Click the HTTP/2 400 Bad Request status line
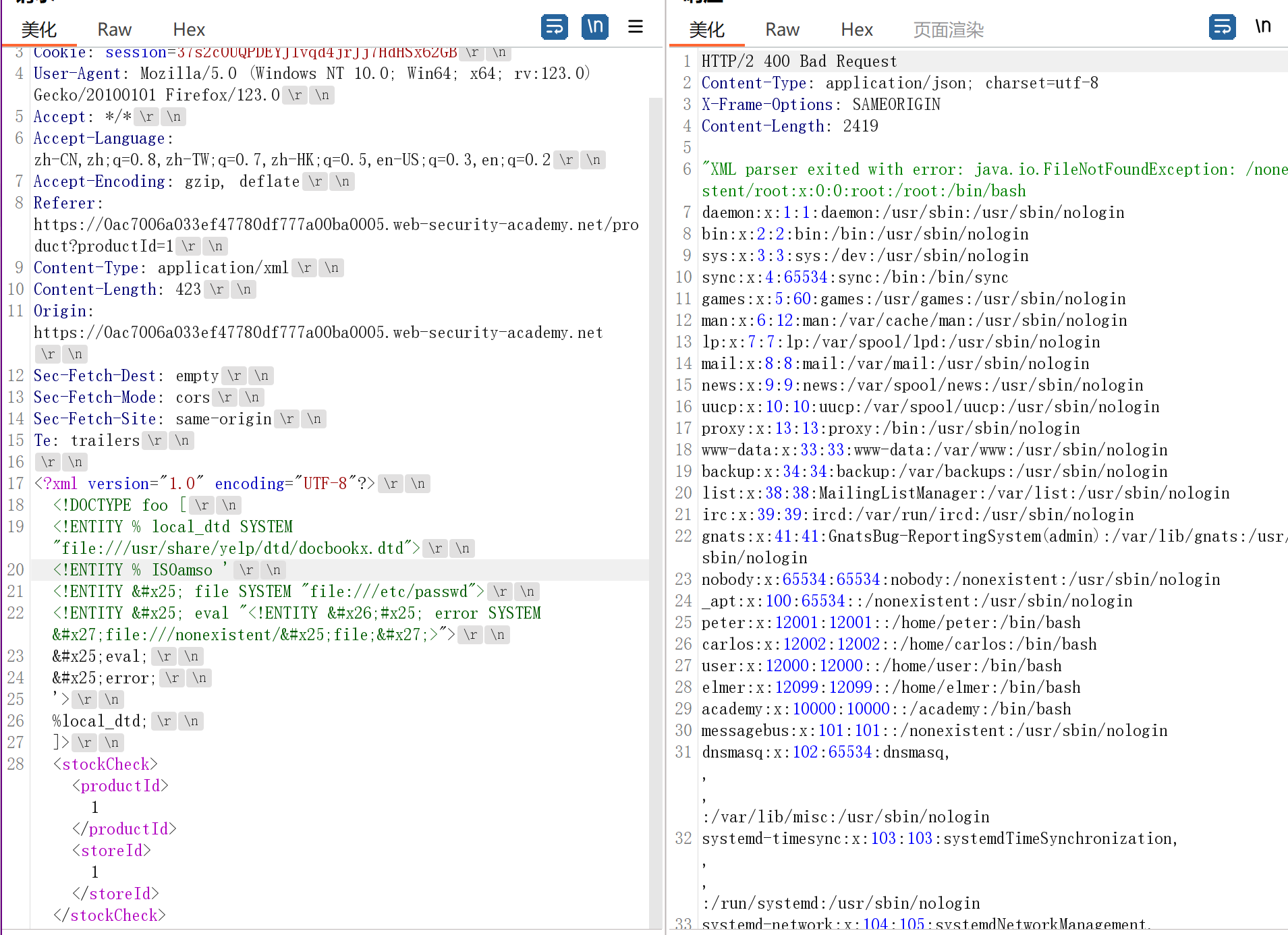This screenshot has width=1288, height=935. (800, 61)
